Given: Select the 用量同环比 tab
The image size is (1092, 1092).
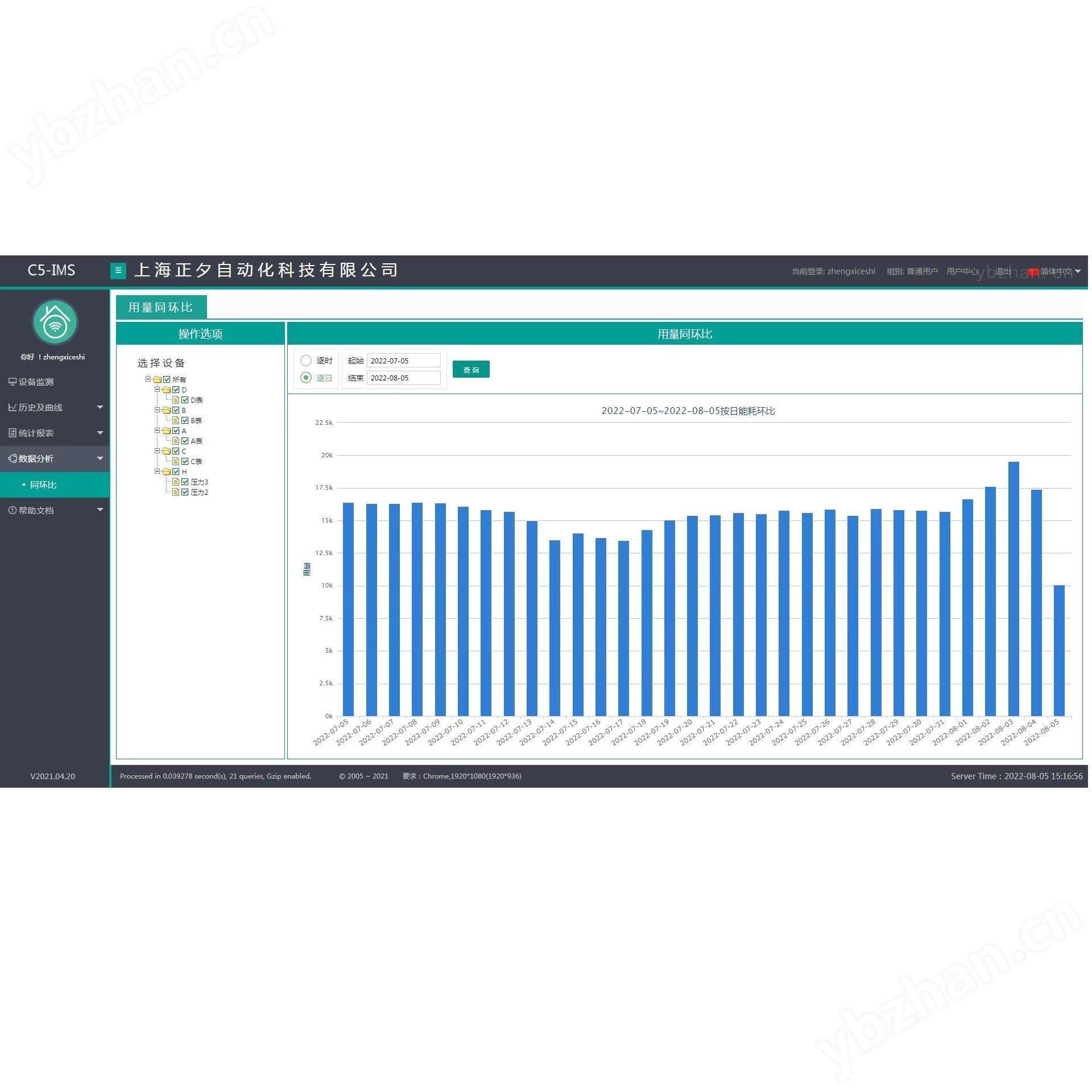Looking at the screenshot, I should pos(162,308).
